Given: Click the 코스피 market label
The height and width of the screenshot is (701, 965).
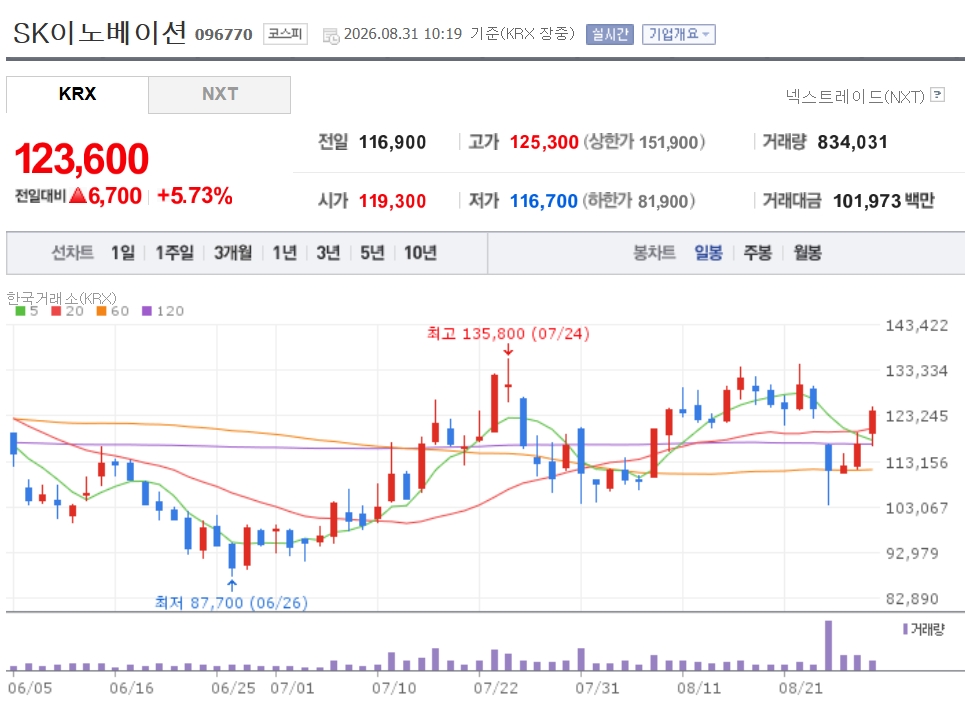Looking at the screenshot, I should [286, 34].
